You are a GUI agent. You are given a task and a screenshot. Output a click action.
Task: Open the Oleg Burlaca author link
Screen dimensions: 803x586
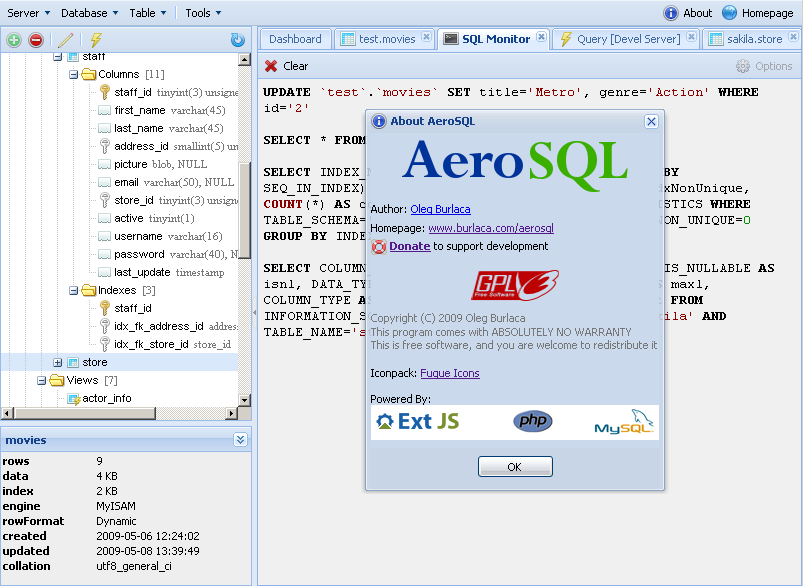point(440,209)
